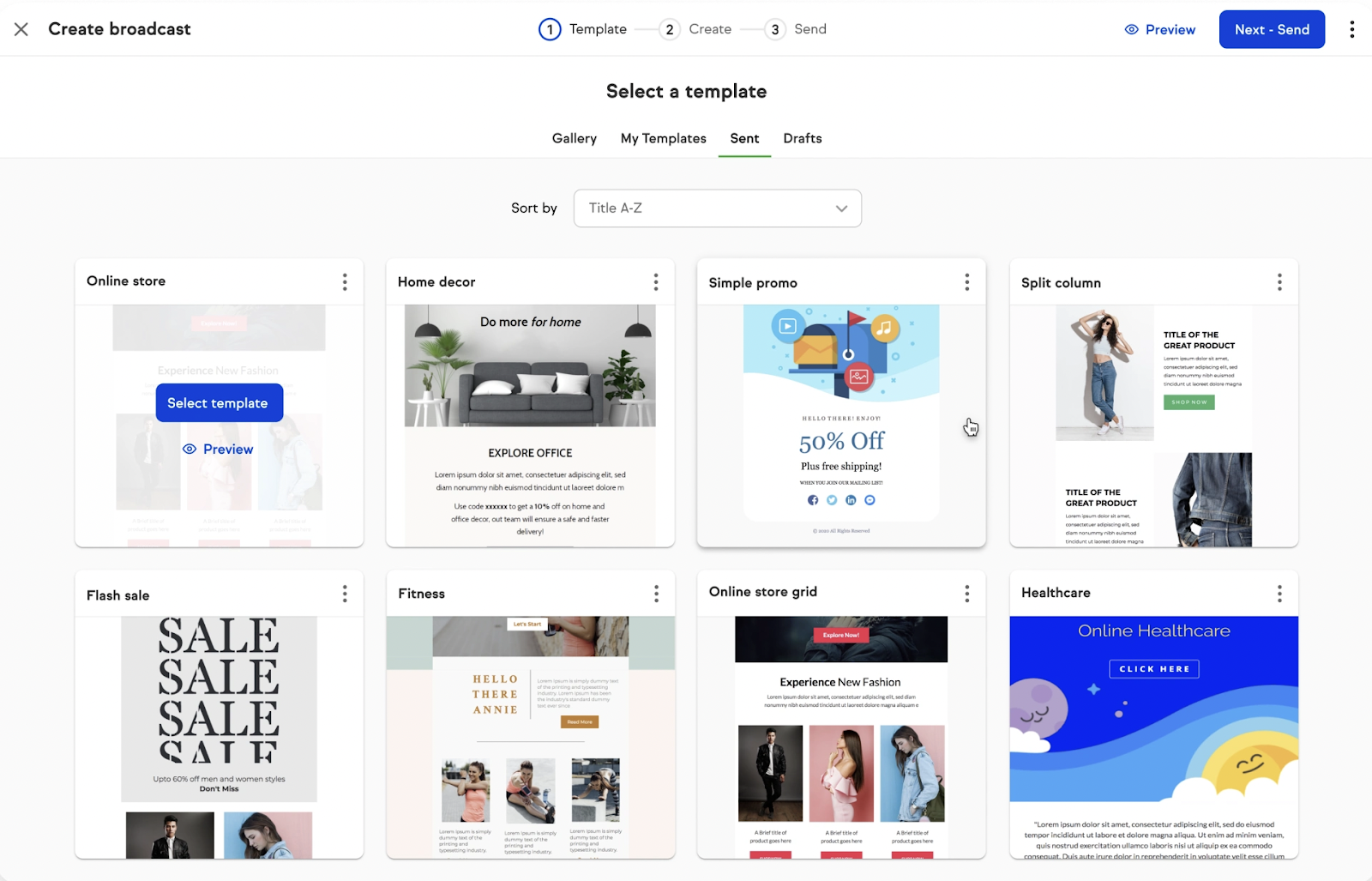Image resolution: width=1372 pixels, height=881 pixels.
Task: Select the Home decor template thumbnail
Action: click(530, 425)
